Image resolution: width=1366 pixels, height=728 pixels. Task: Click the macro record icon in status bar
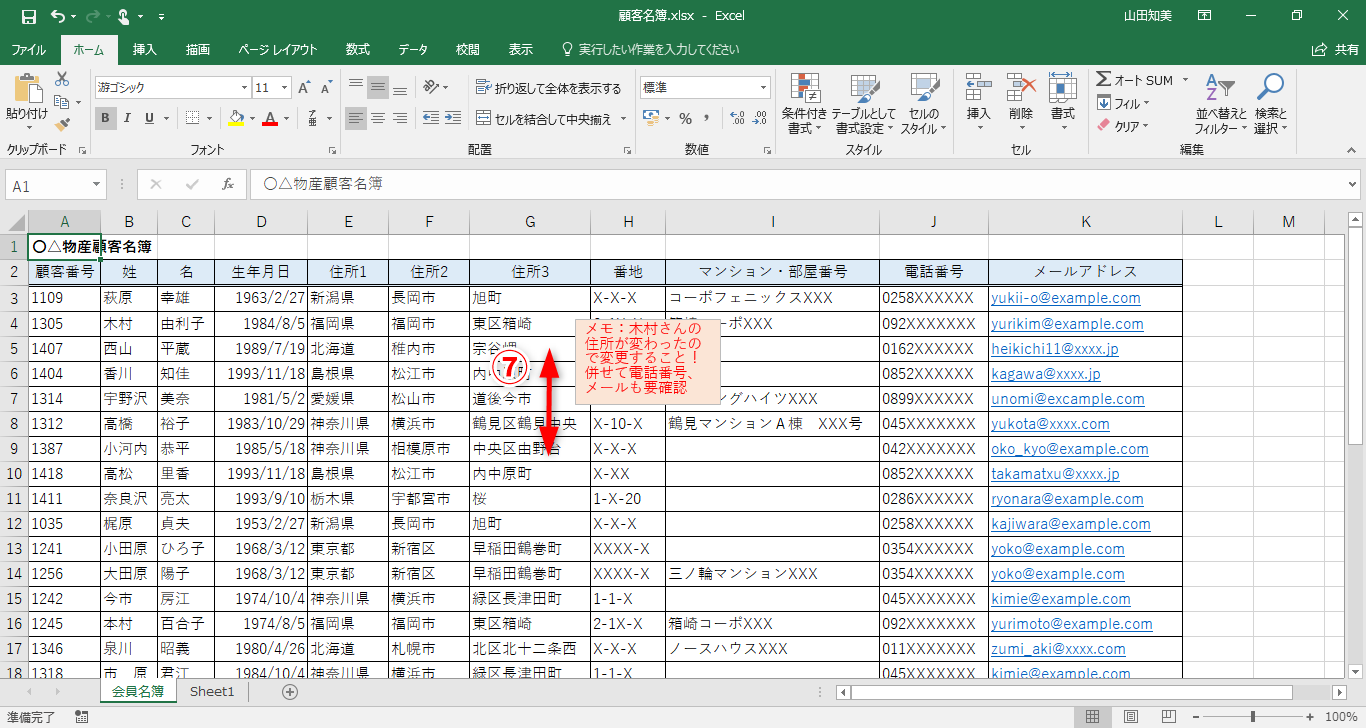click(x=82, y=717)
